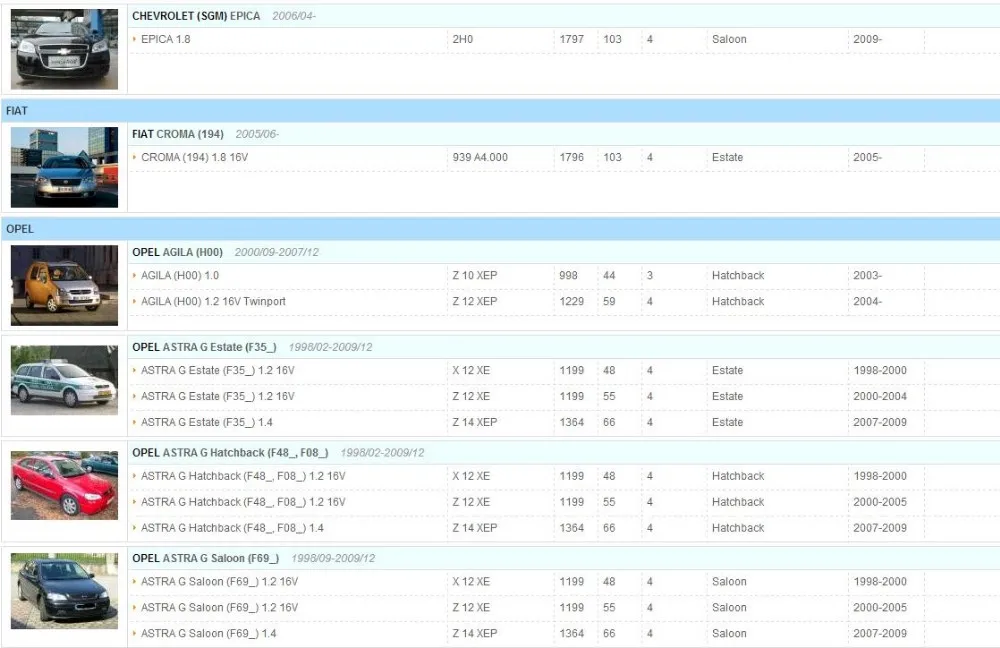Select ASTRA G Saloon (F69_) 1.4 link
Viewport: 1000px width, 648px height.
coord(209,633)
